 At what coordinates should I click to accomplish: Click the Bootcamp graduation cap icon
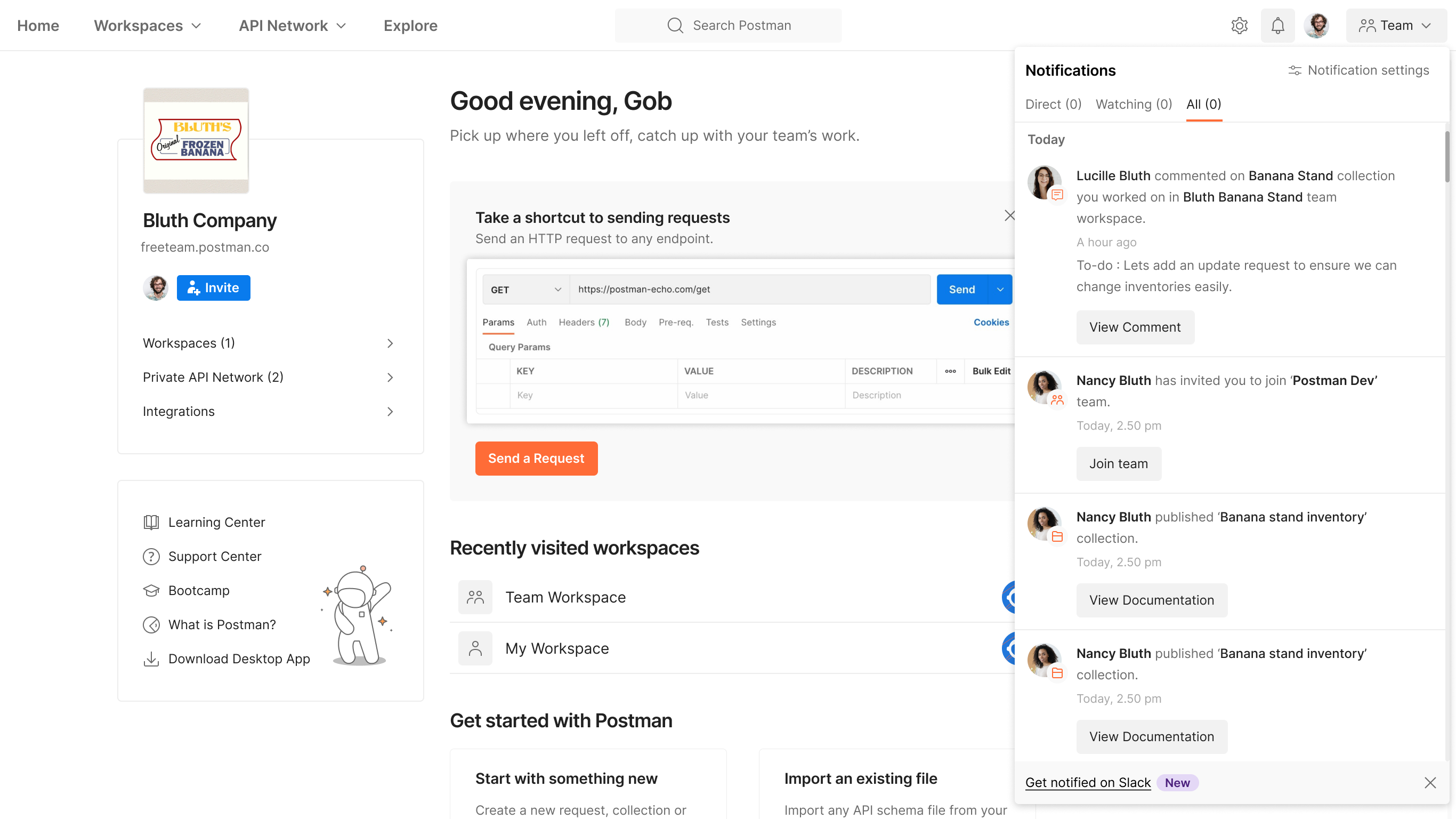tap(151, 590)
